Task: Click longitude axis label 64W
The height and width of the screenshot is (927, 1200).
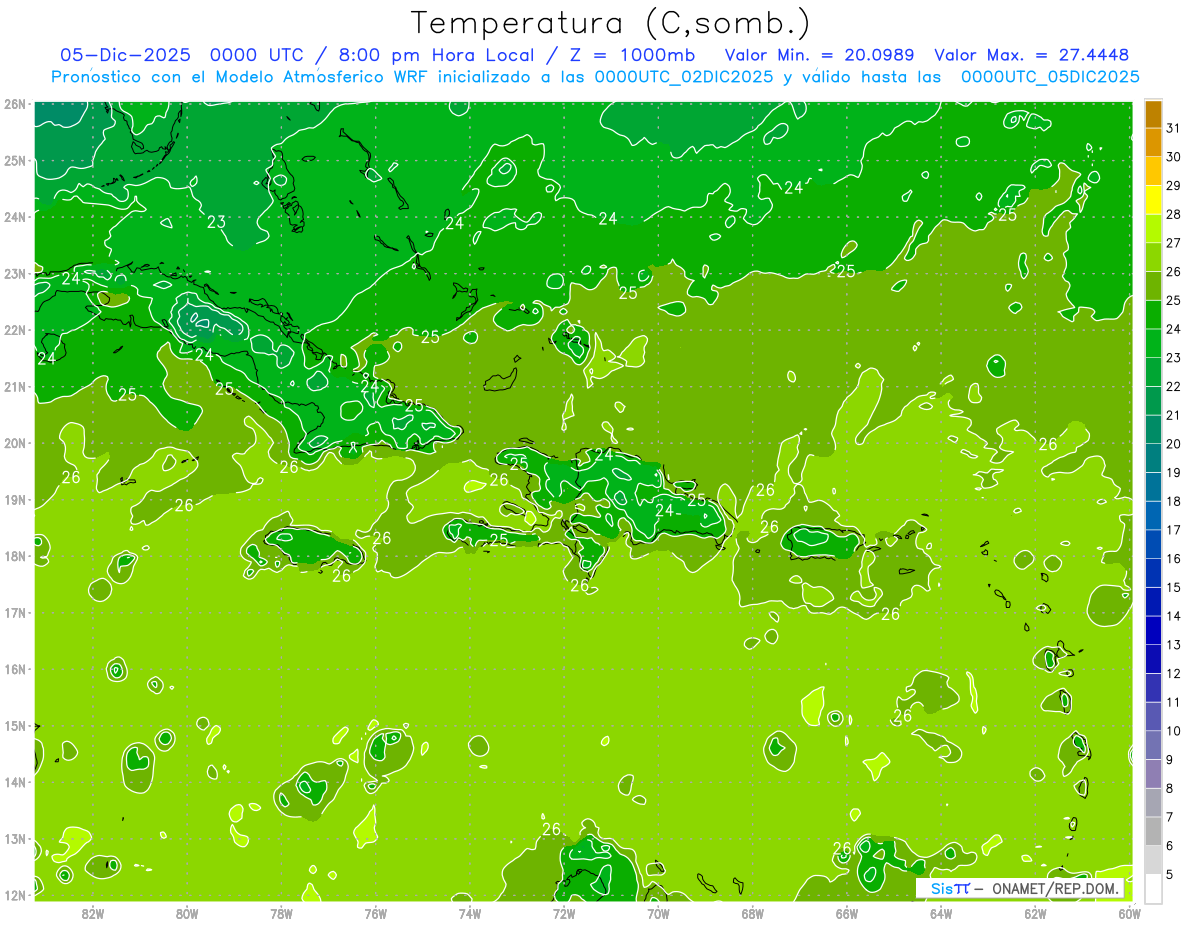Action: point(941,913)
